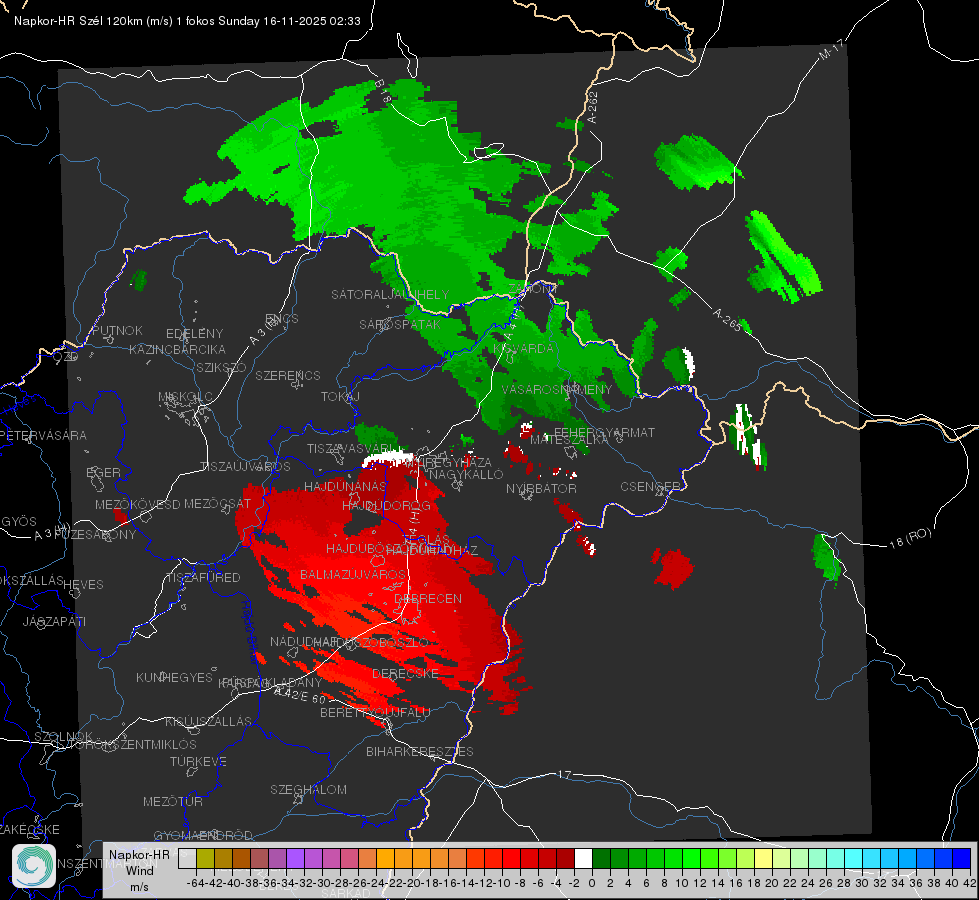Click the SZIKSZO town label
979x900 pixels.
(221, 367)
